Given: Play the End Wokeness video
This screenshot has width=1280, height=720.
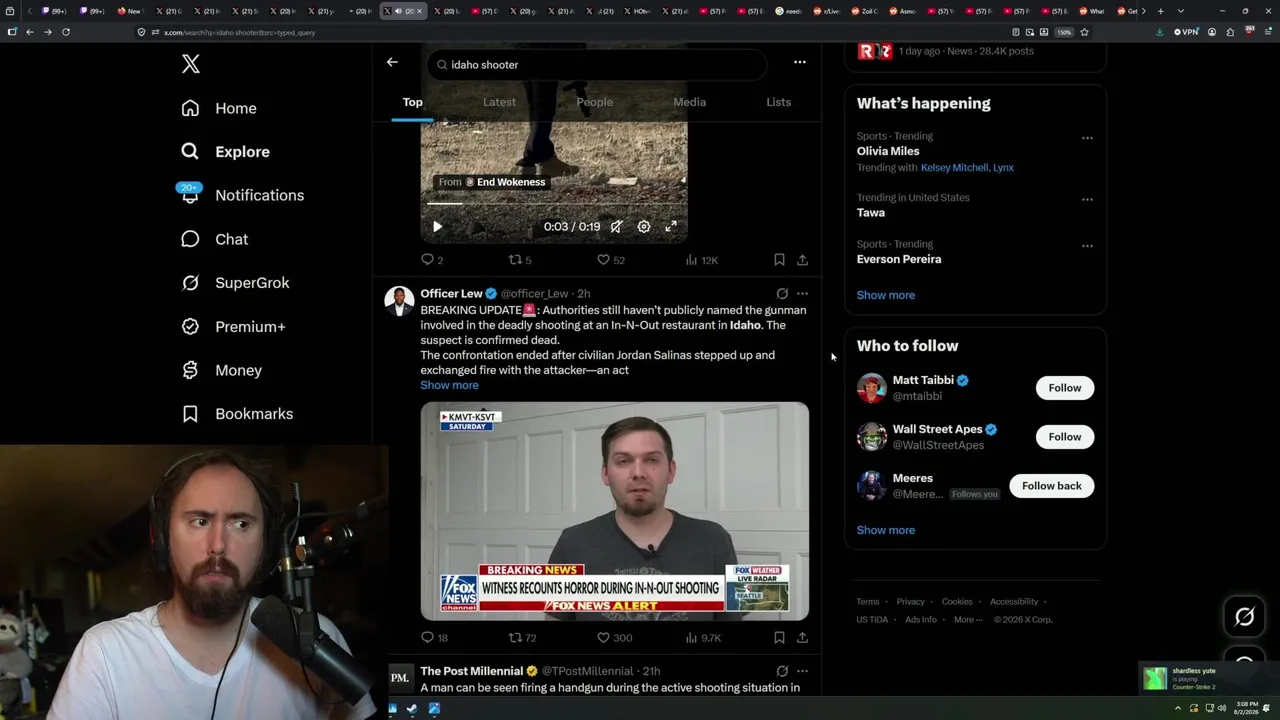Looking at the screenshot, I should 437,227.
